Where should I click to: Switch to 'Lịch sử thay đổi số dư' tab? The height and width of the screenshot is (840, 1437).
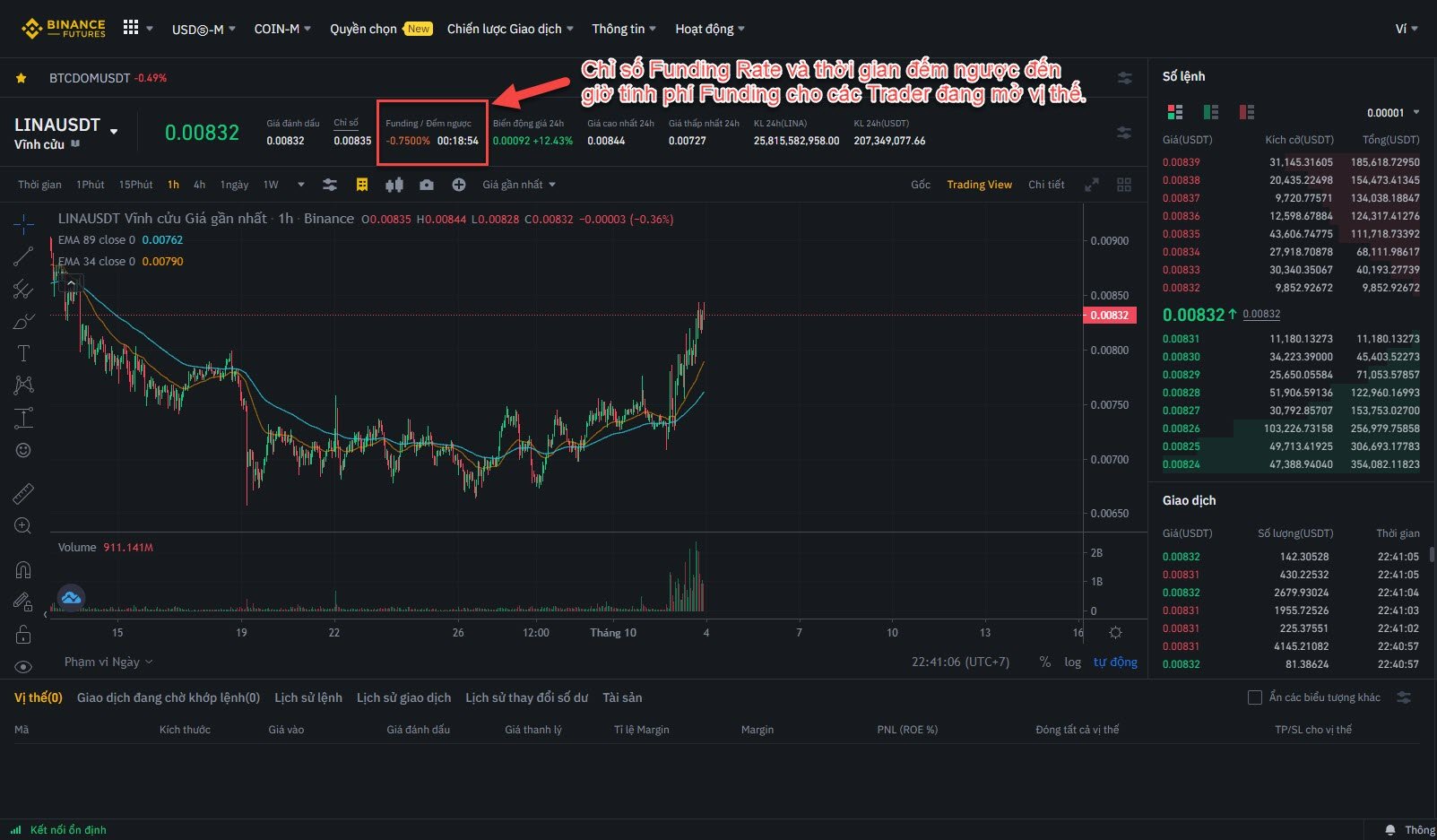pos(527,697)
